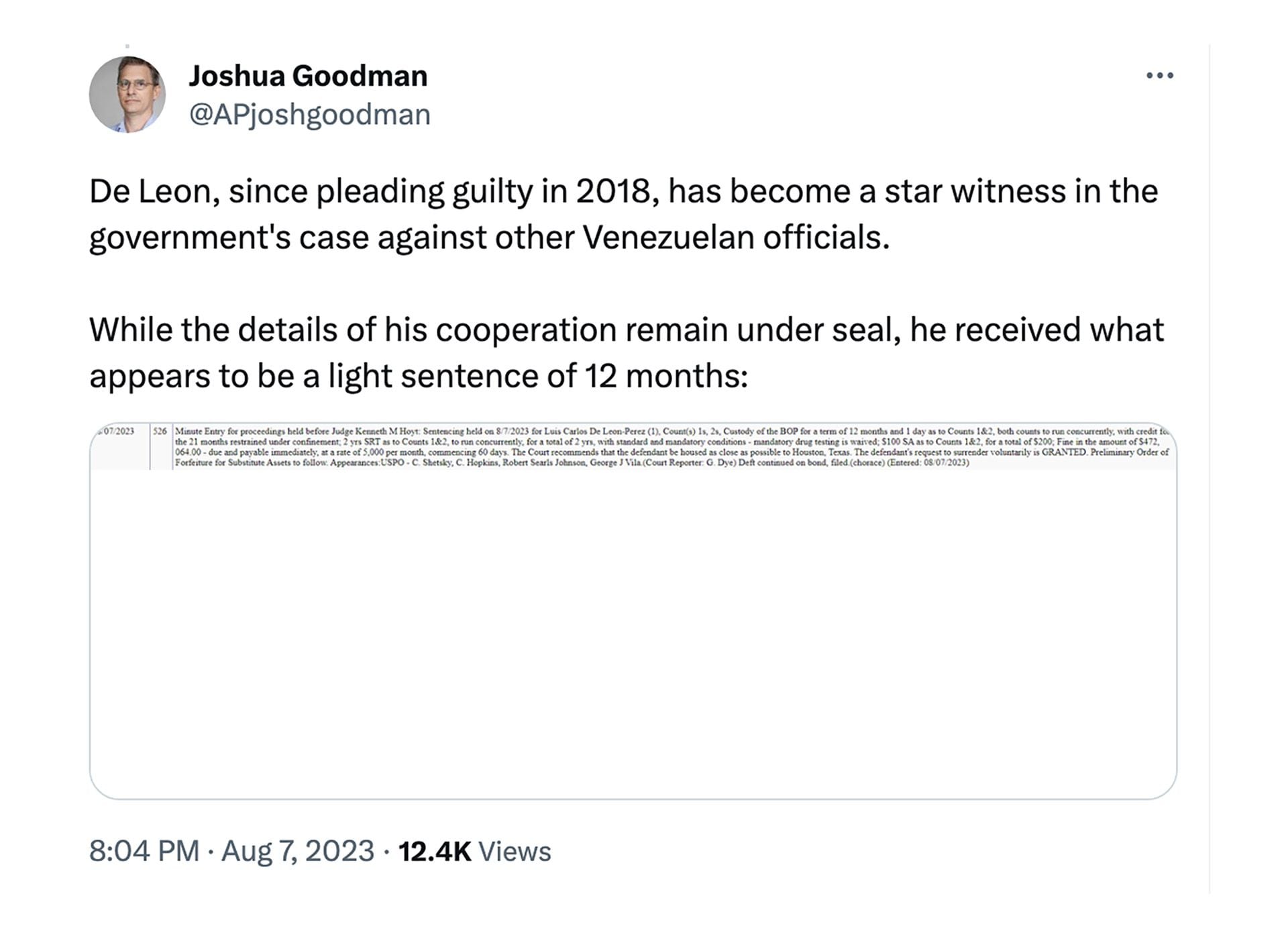
Task: Click "De Leon" at the tweet's start
Action: pos(154,191)
